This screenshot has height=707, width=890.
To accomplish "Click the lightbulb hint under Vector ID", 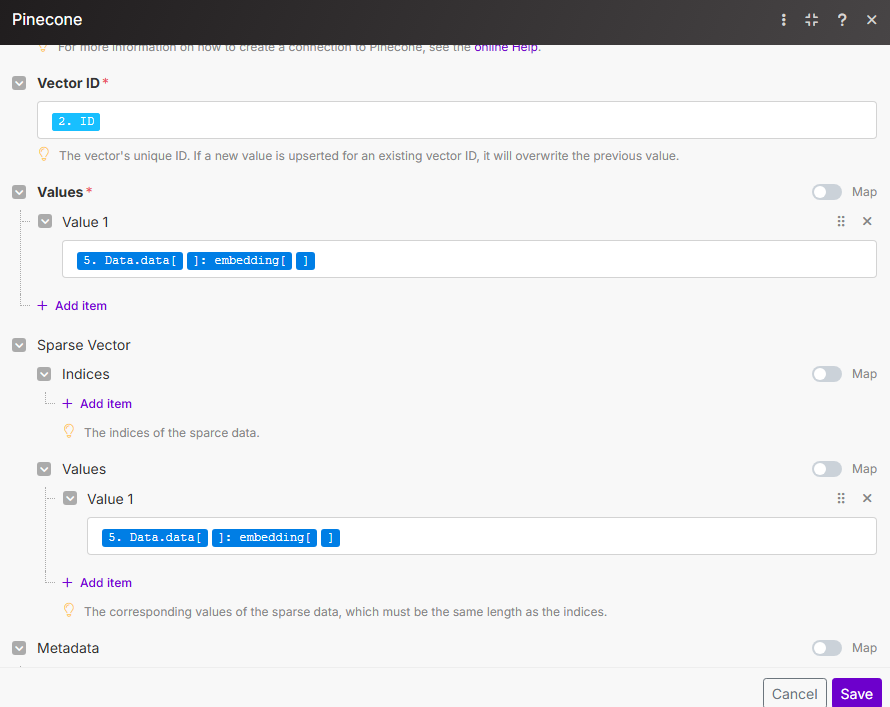I will [x=44, y=154].
